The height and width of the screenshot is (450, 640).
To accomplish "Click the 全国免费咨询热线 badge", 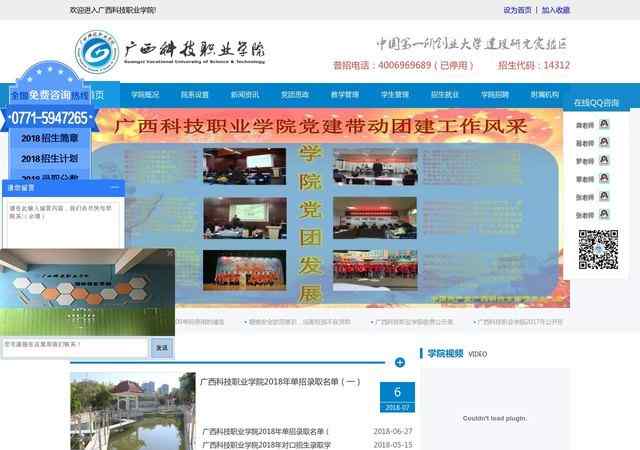I will pos(50,95).
